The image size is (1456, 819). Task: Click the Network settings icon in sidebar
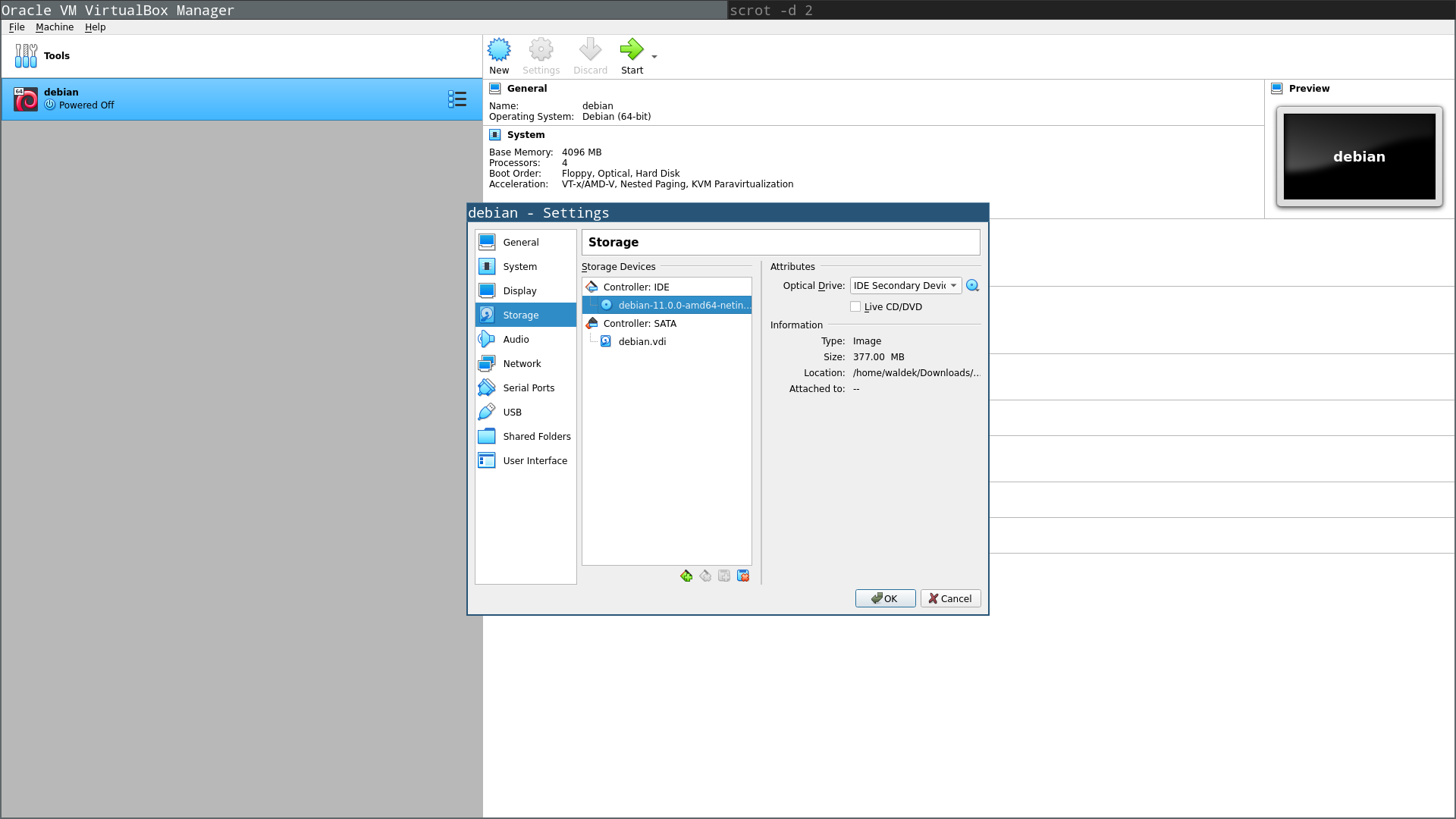click(x=522, y=363)
